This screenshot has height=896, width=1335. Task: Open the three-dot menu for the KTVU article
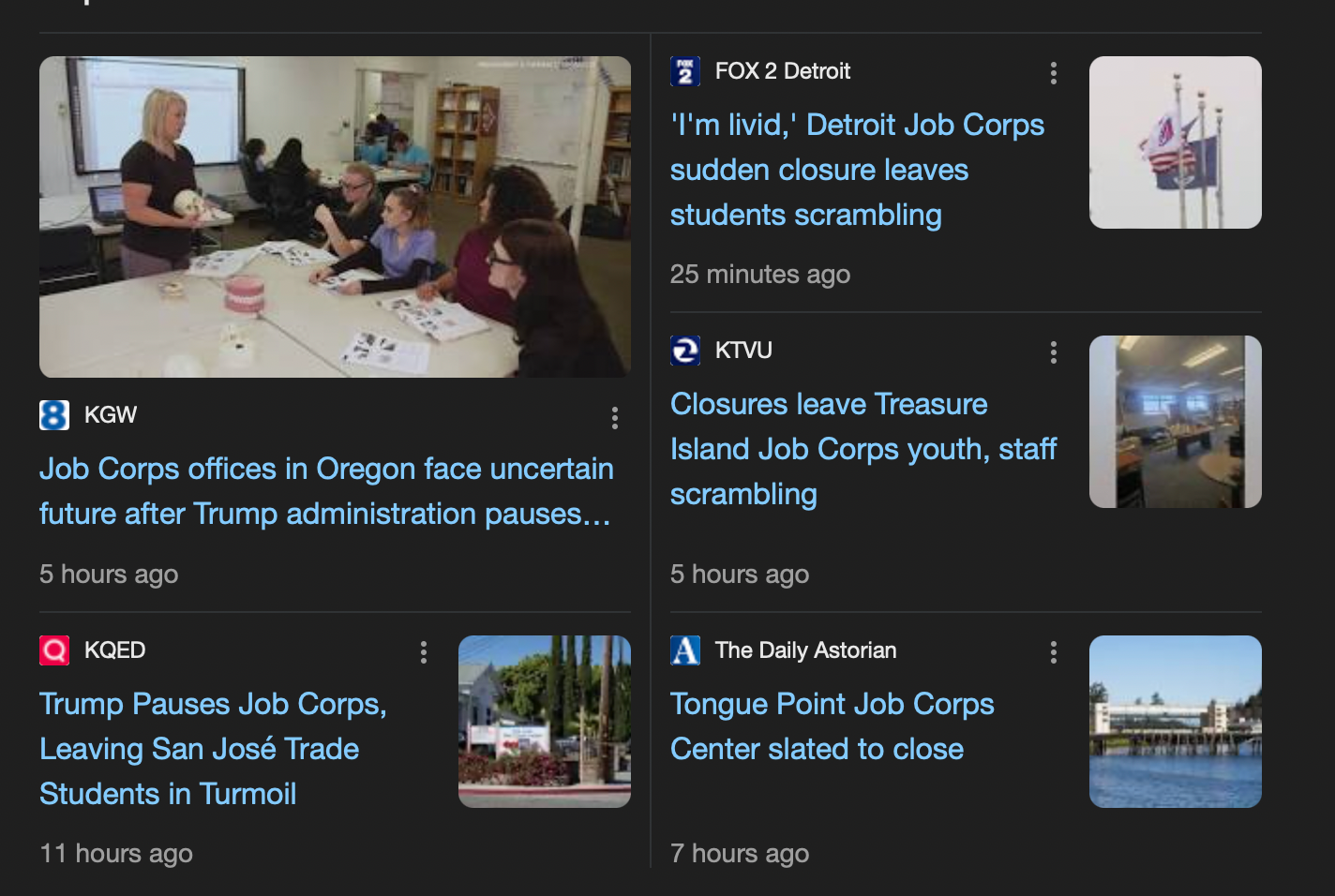1054,352
